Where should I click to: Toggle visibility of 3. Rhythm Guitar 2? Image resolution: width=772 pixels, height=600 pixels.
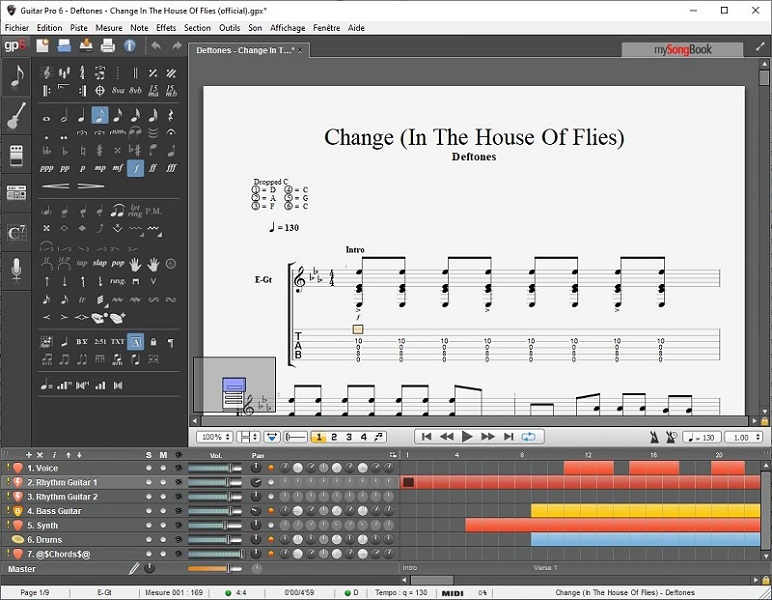[178, 497]
